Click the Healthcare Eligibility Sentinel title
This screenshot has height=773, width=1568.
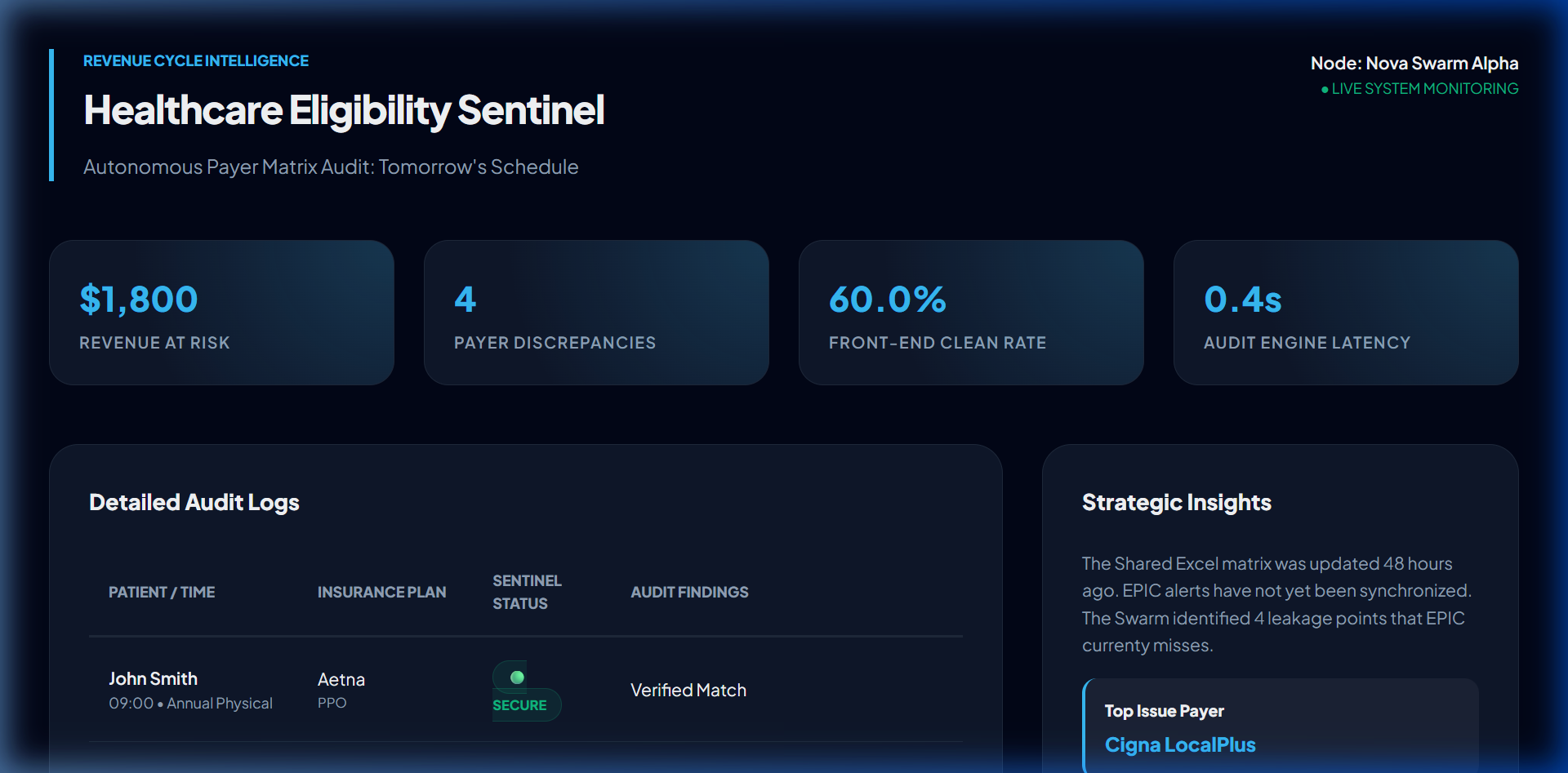click(344, 111)
